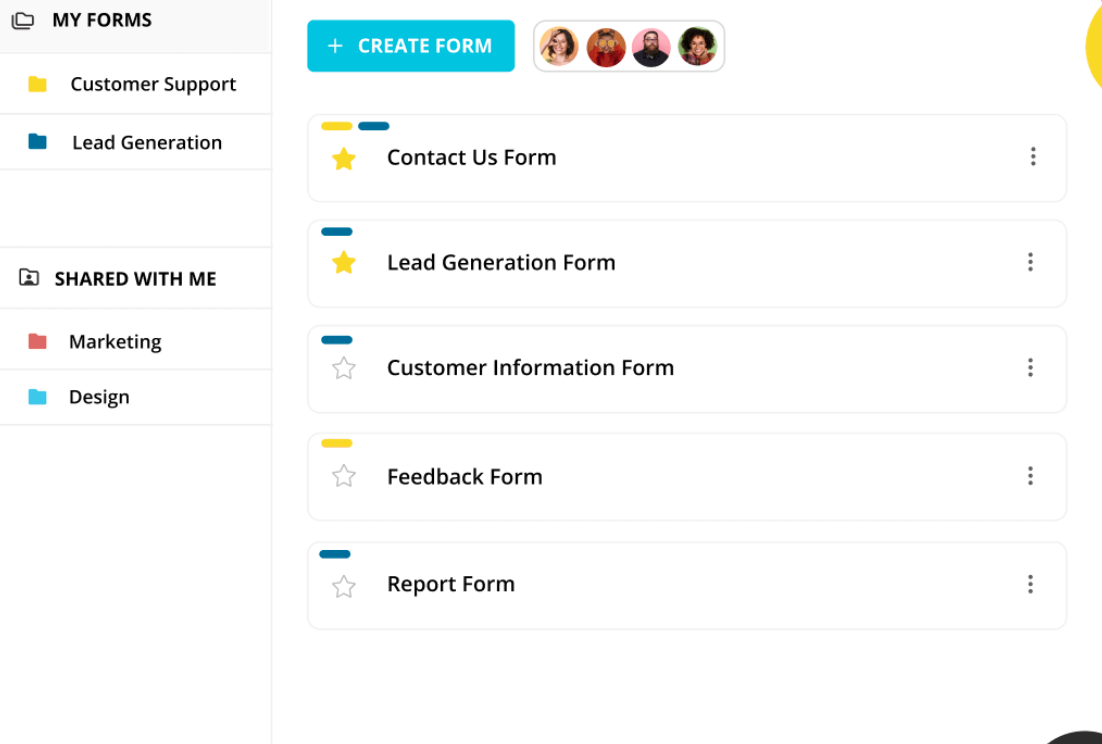Open kebab menu on Feedback Form
The height and width of the screenshot is (744, 1102).
point(1030,476)
